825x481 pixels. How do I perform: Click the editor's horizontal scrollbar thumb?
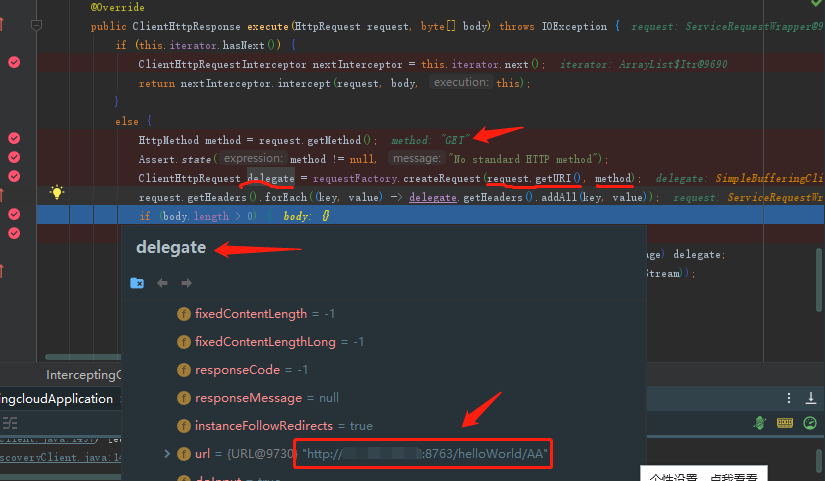(x=83, y=357)
